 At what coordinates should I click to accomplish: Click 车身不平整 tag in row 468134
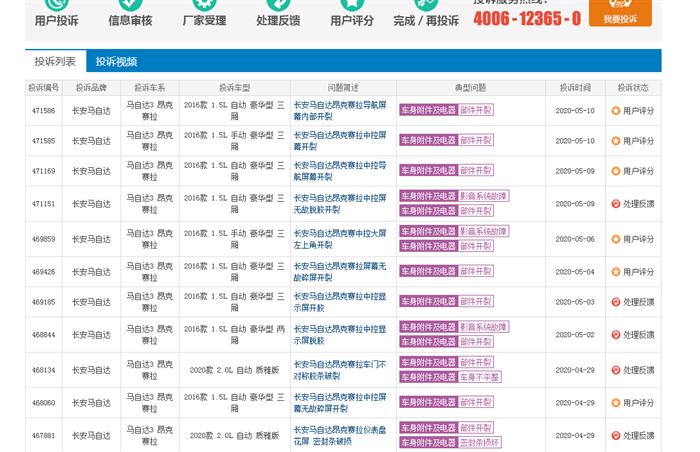coord(479,377)
